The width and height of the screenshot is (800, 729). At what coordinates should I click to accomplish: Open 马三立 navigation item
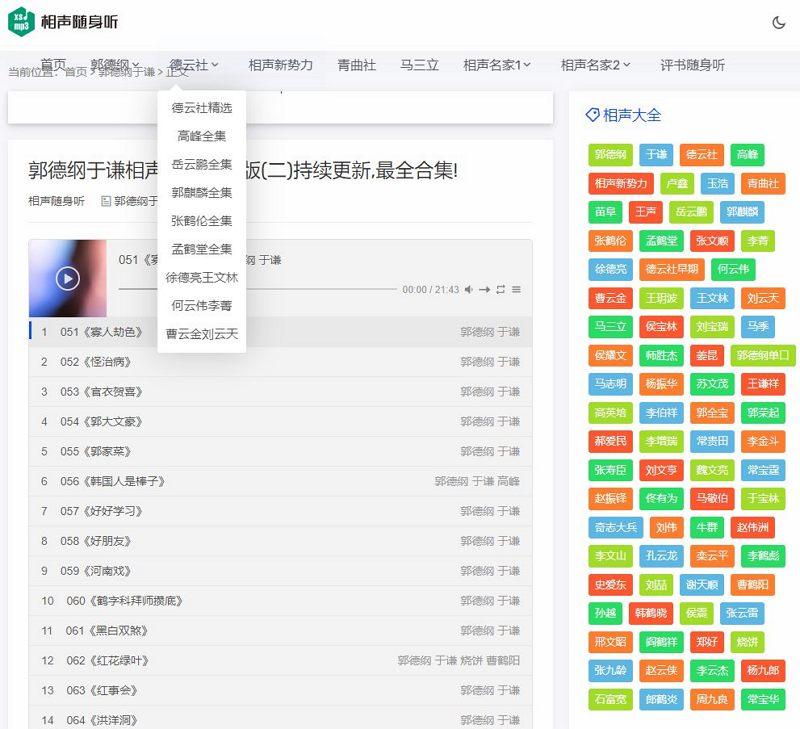coord(419,65)
